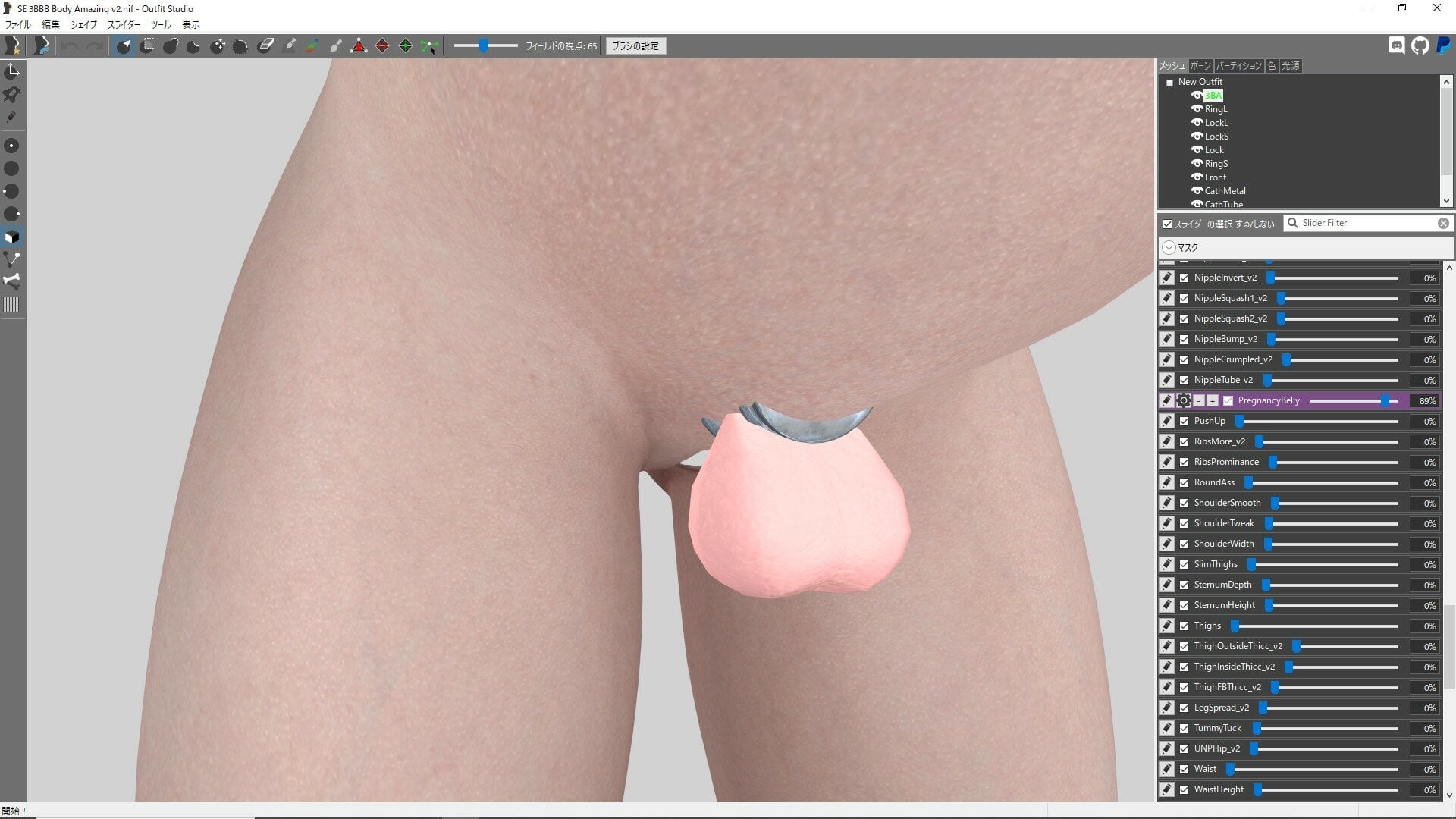Toggle the grid icon in left sidebar
Screen dimensions: 1456x819
(11, 305)
